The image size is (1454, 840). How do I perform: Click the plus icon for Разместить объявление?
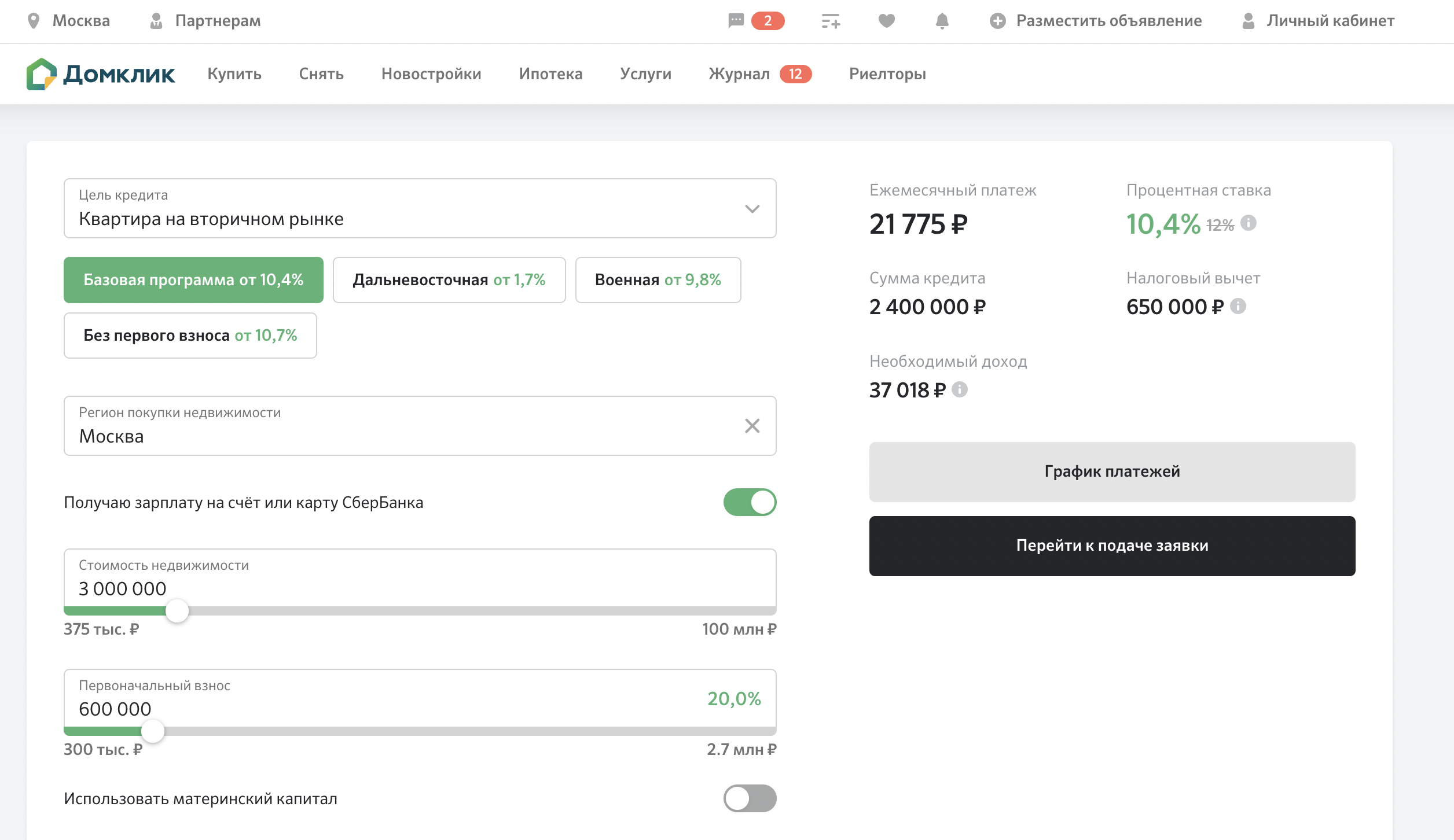pyautogui.click(x=997, y=21)
